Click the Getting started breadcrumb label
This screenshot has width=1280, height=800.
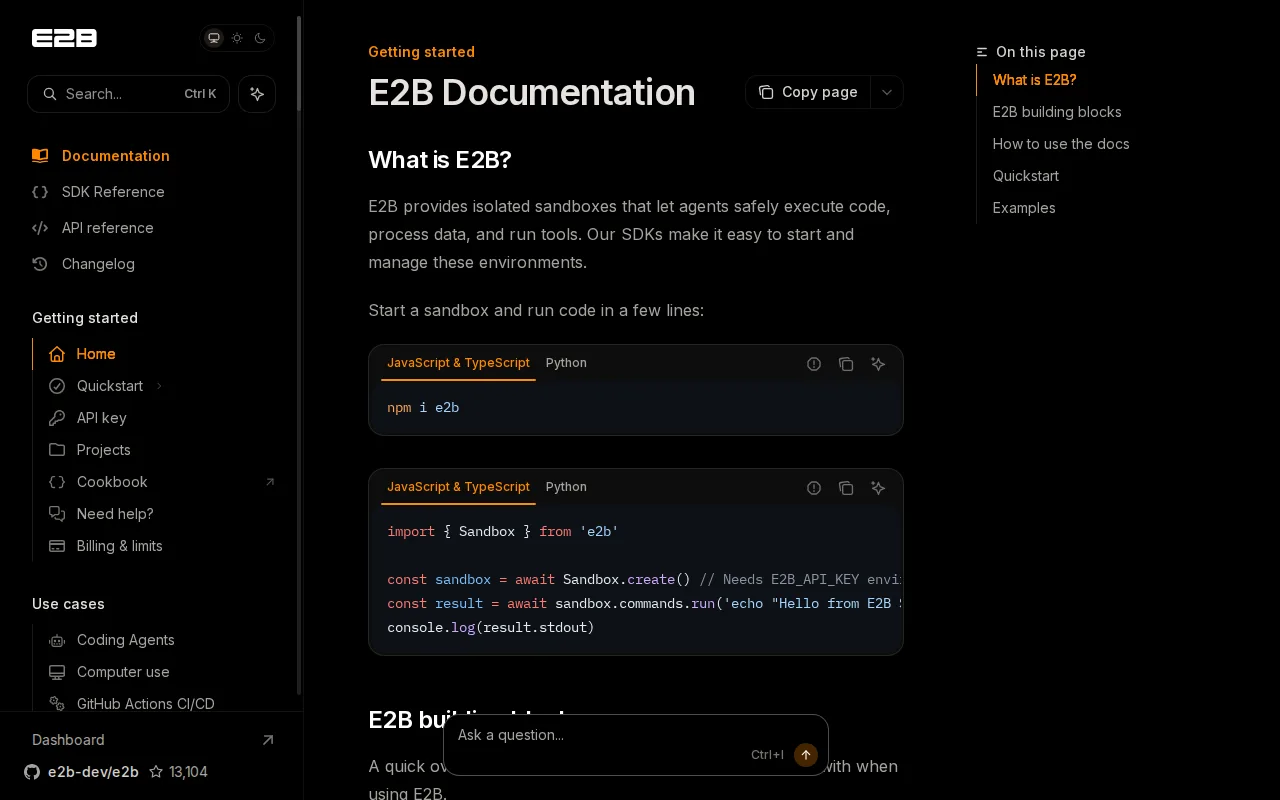pyautogui.click(x=421, y=52)
